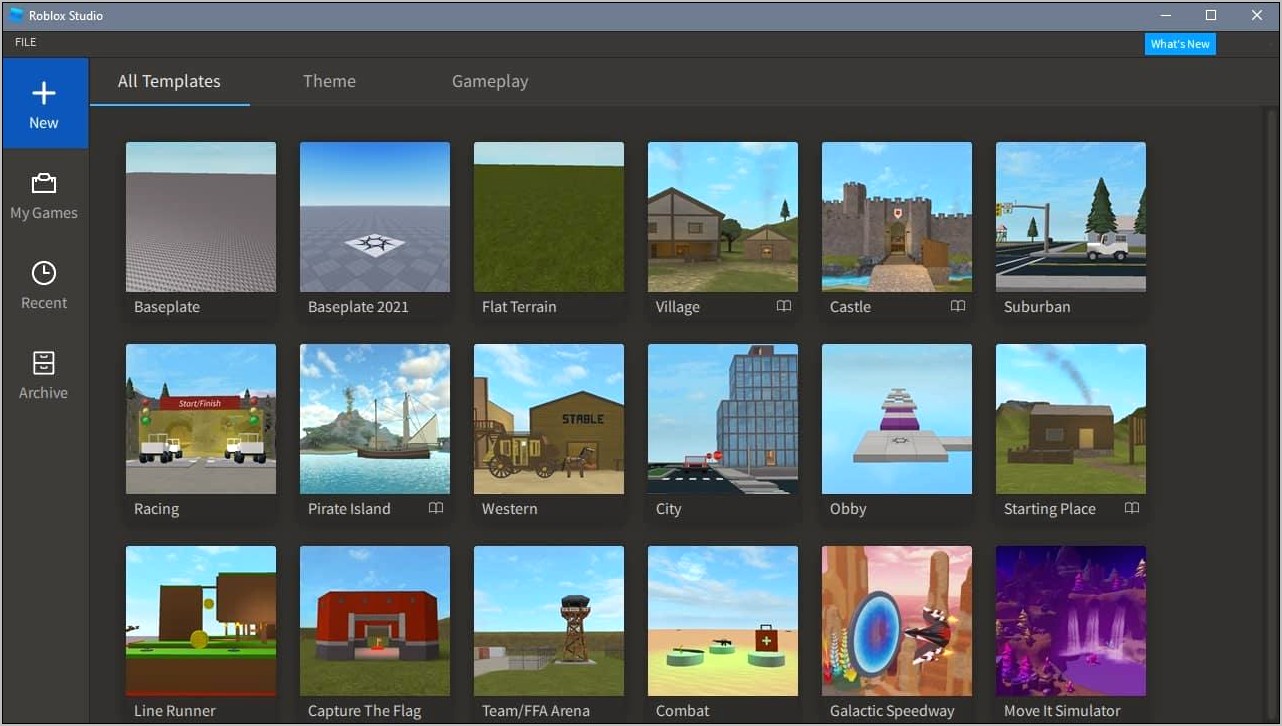Select the Flat Terrain template thumbnail
This screenshot has height=726, width=1282.
pyautogui.click(x=549, y=217)
